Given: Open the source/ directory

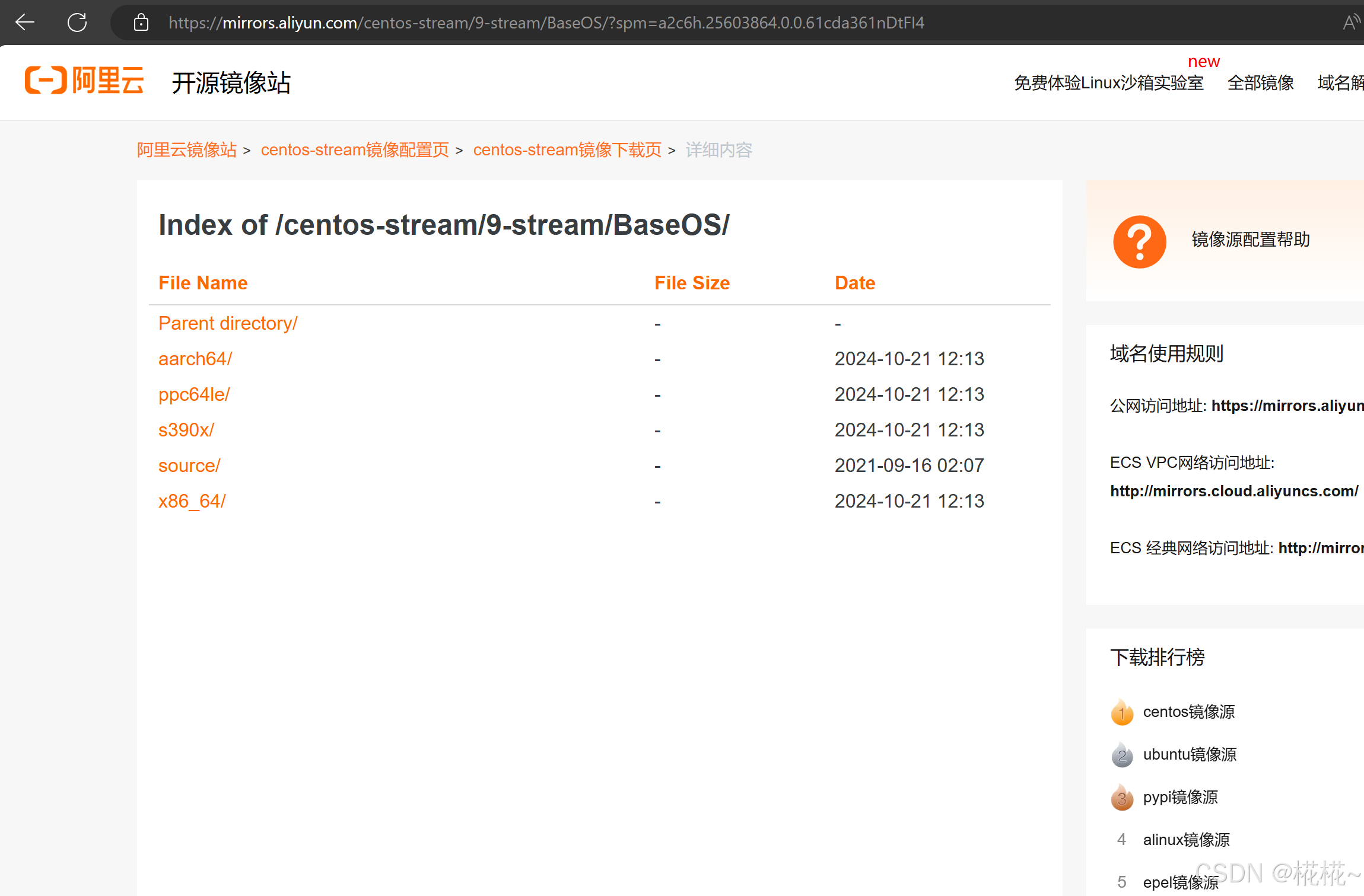Looking at the screenshot, I should (189, 465).
